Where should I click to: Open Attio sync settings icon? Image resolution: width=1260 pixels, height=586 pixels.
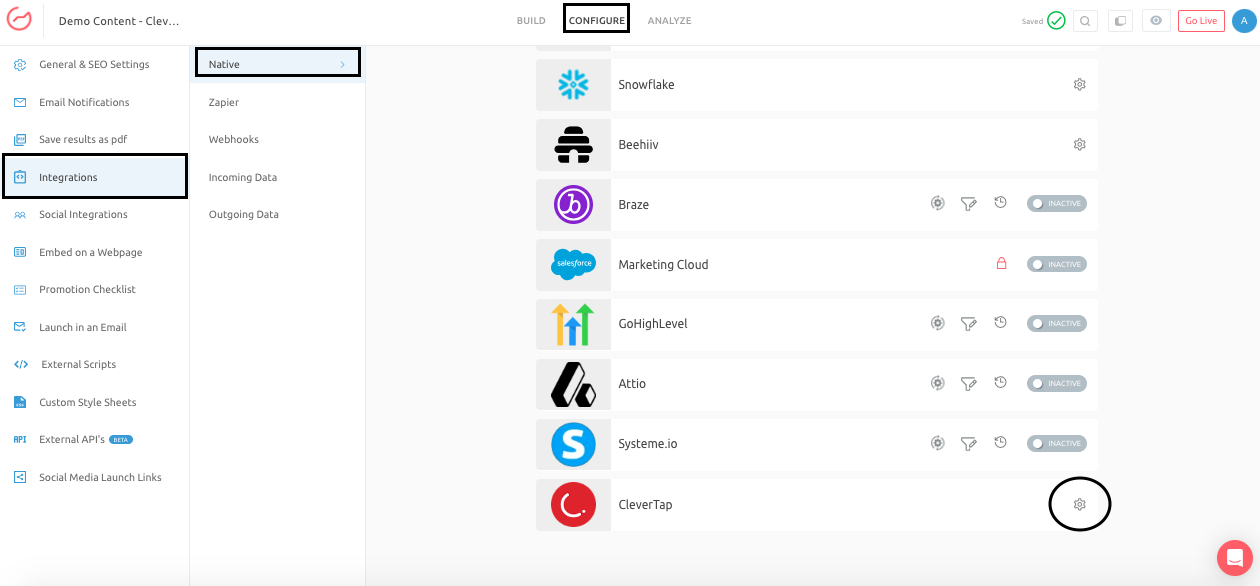tap(937, 383)
